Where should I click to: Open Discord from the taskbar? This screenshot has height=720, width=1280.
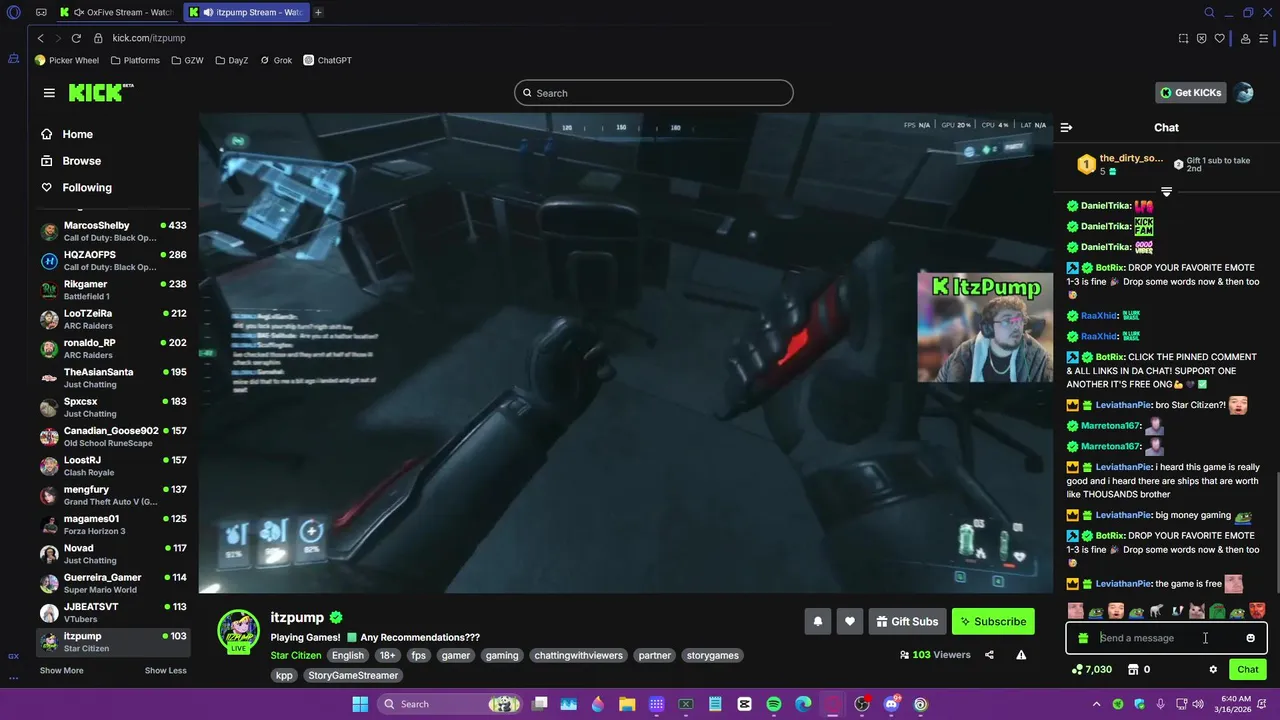891,704
